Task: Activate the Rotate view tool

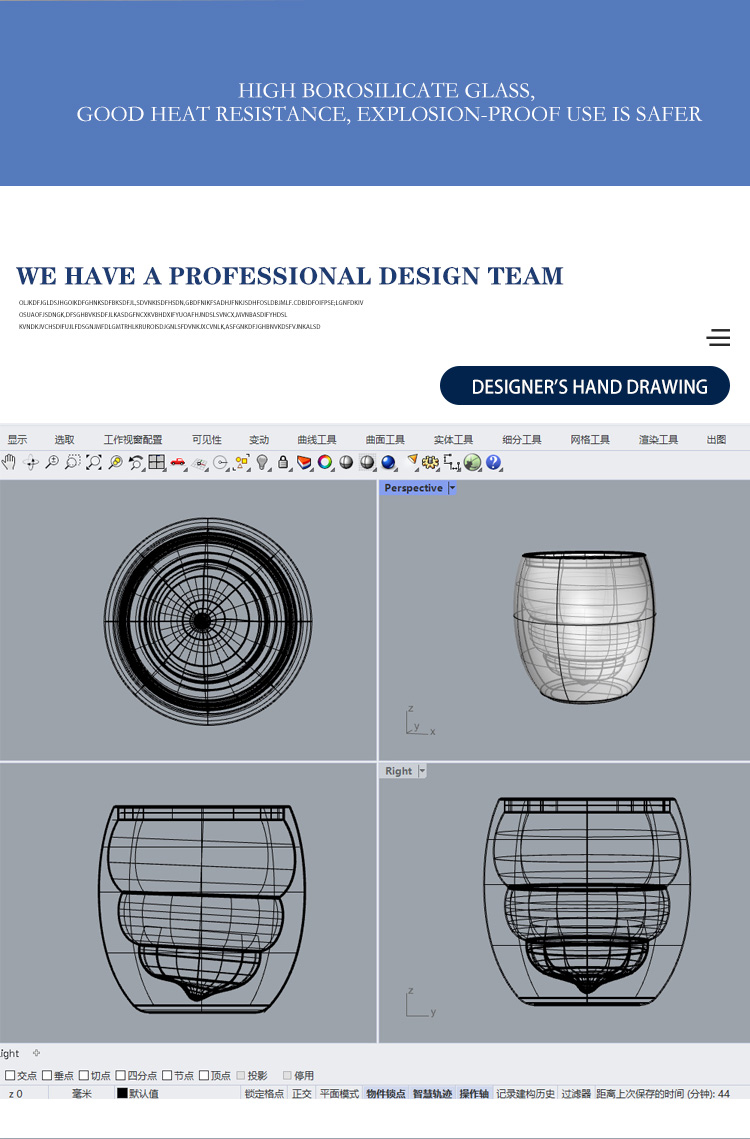Action: 31,462
